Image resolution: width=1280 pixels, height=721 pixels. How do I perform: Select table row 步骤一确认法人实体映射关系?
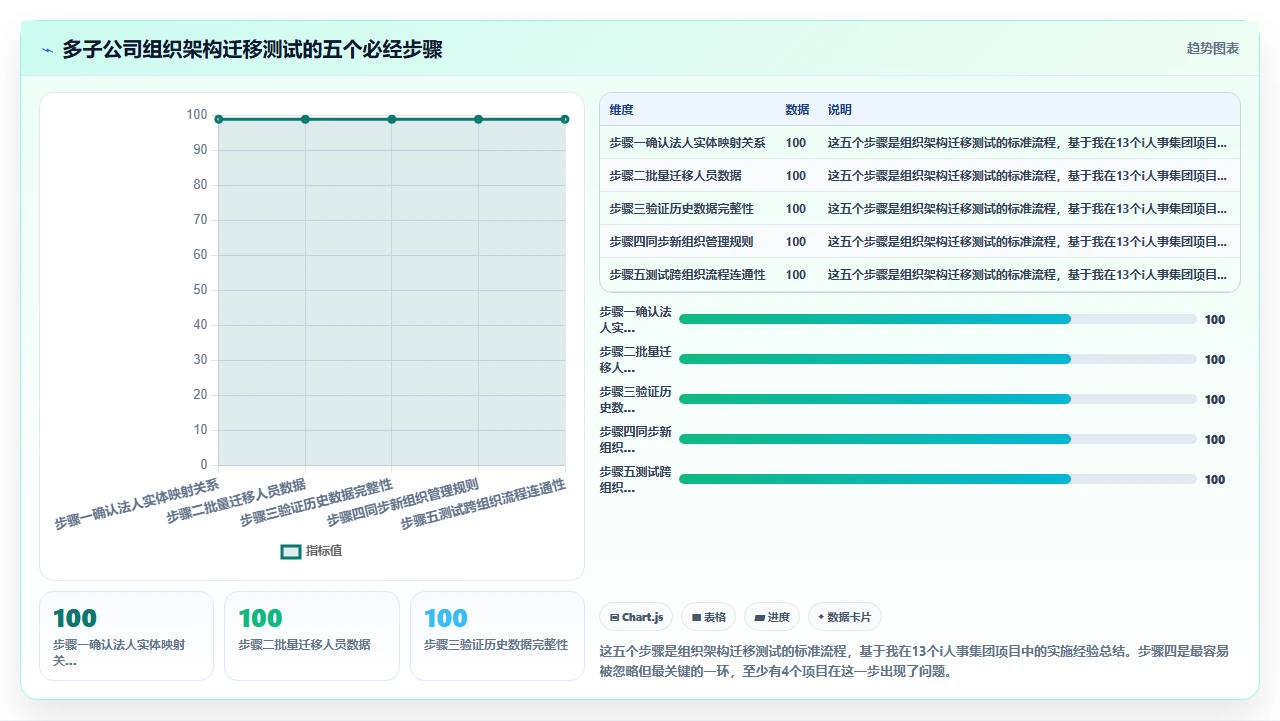pos(919,143)
